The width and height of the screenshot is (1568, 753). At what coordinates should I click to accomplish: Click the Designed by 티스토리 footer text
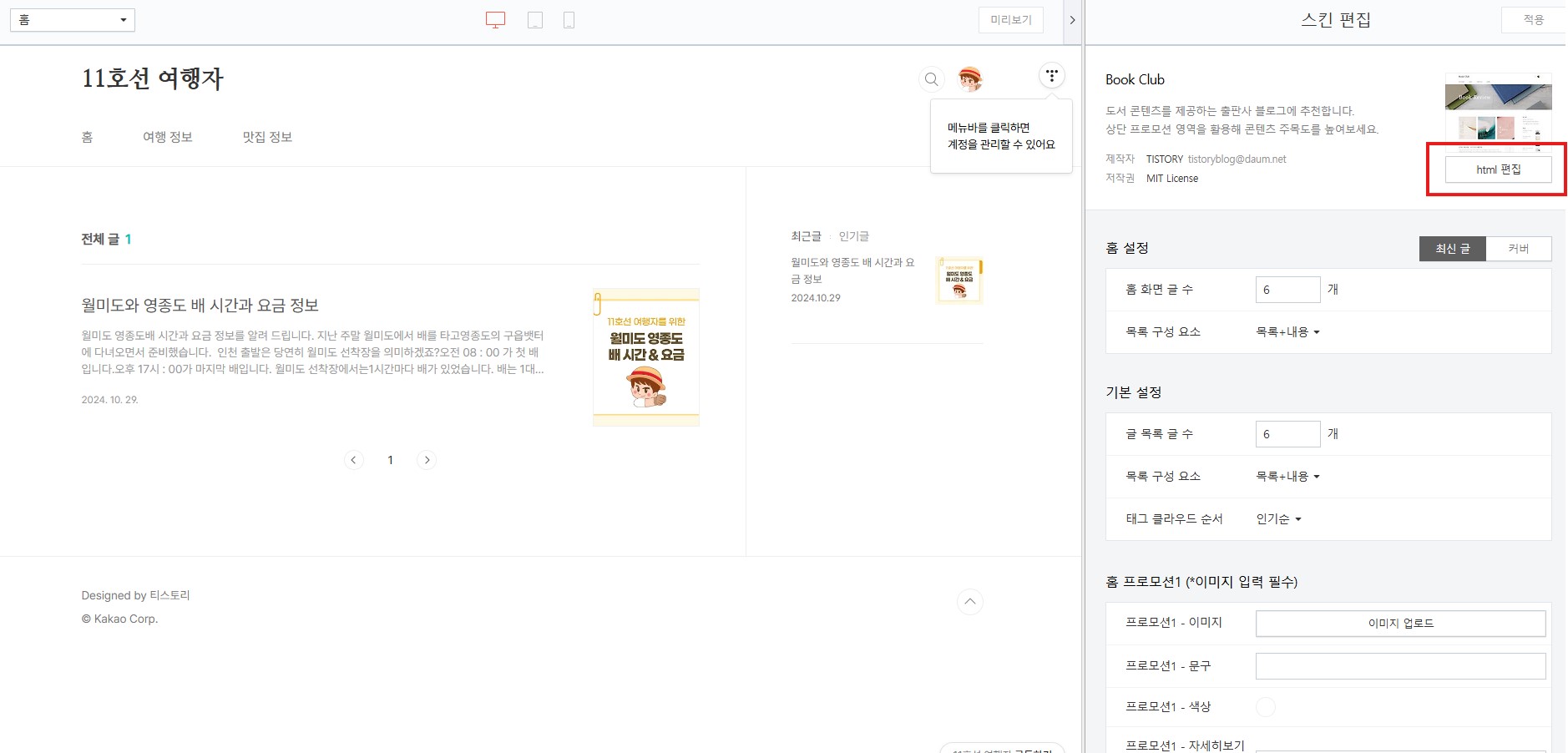(135, 595)
